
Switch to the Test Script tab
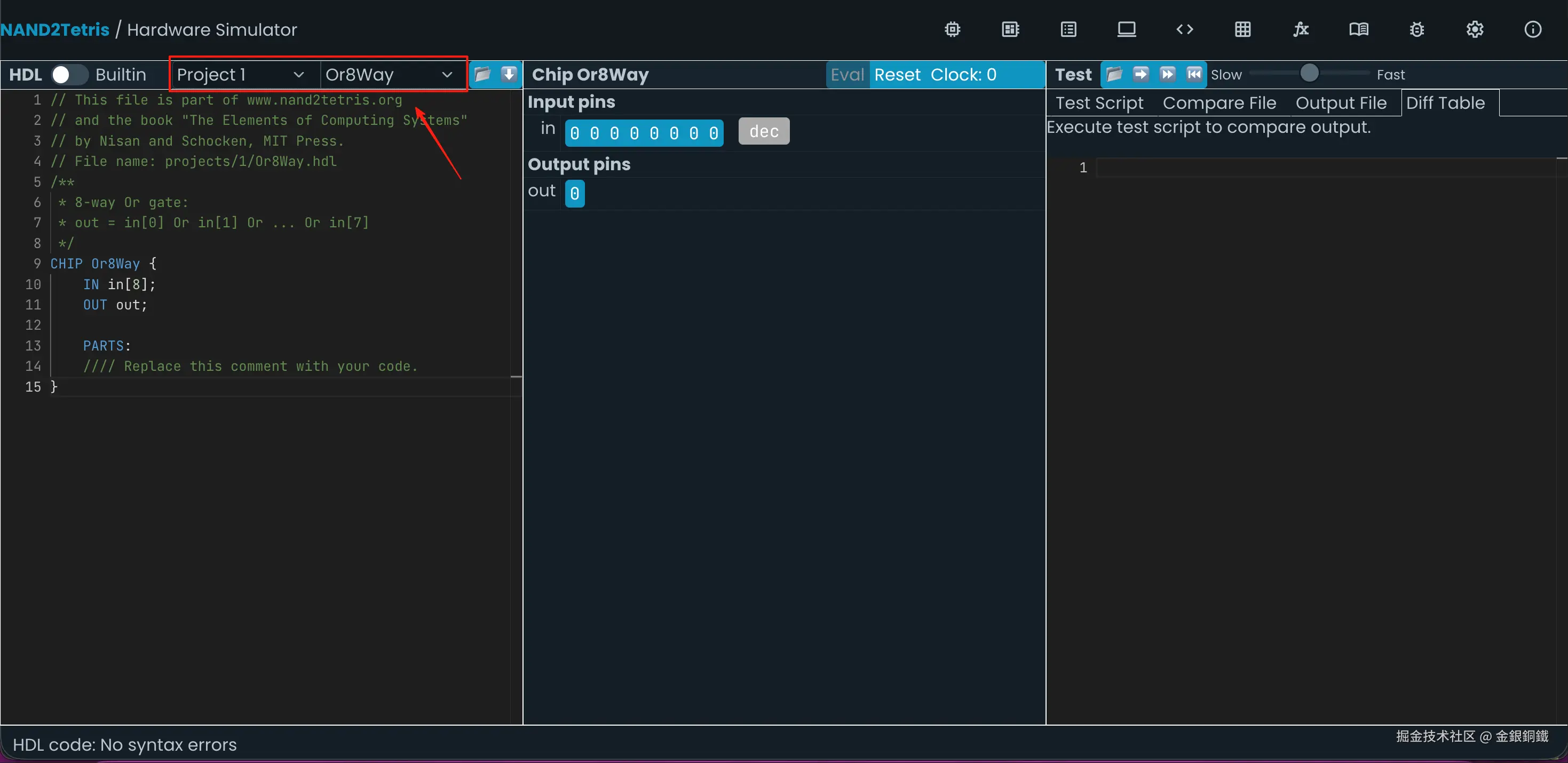click(x=1099, y=103)
